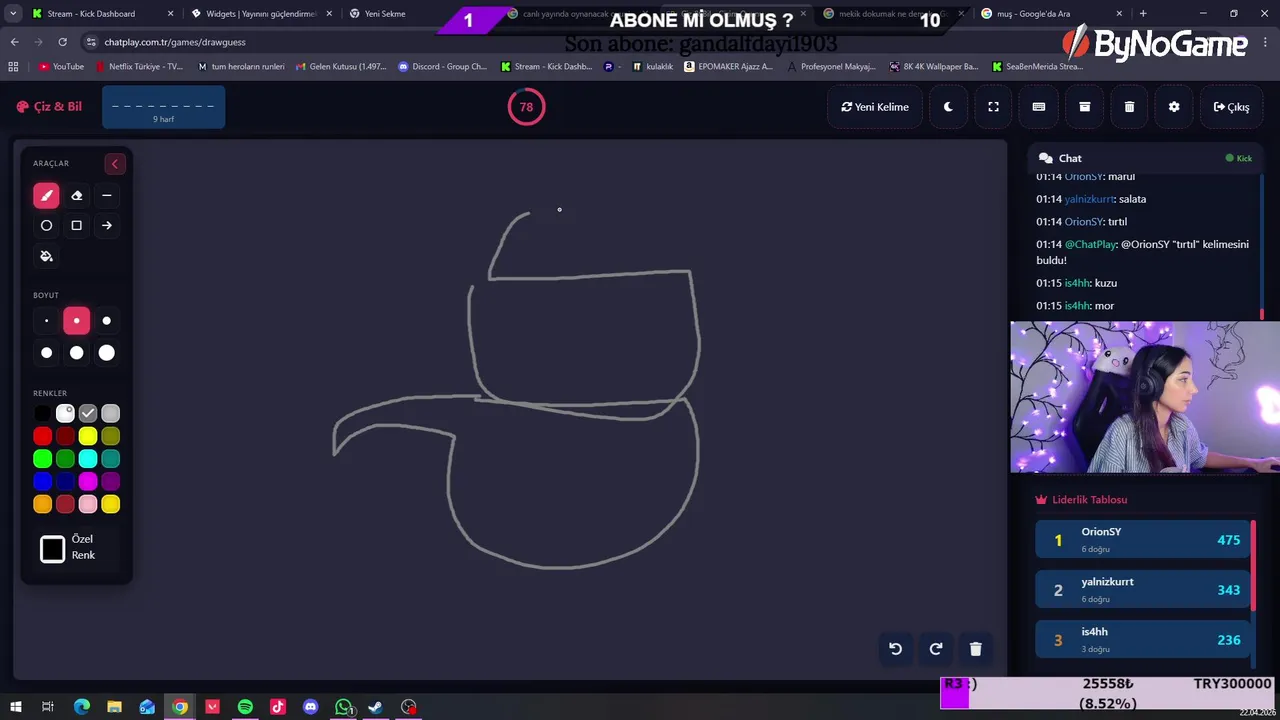Screen dimensions: 1280x720
Task: Choose the second brush size
Action: [76, 321]
